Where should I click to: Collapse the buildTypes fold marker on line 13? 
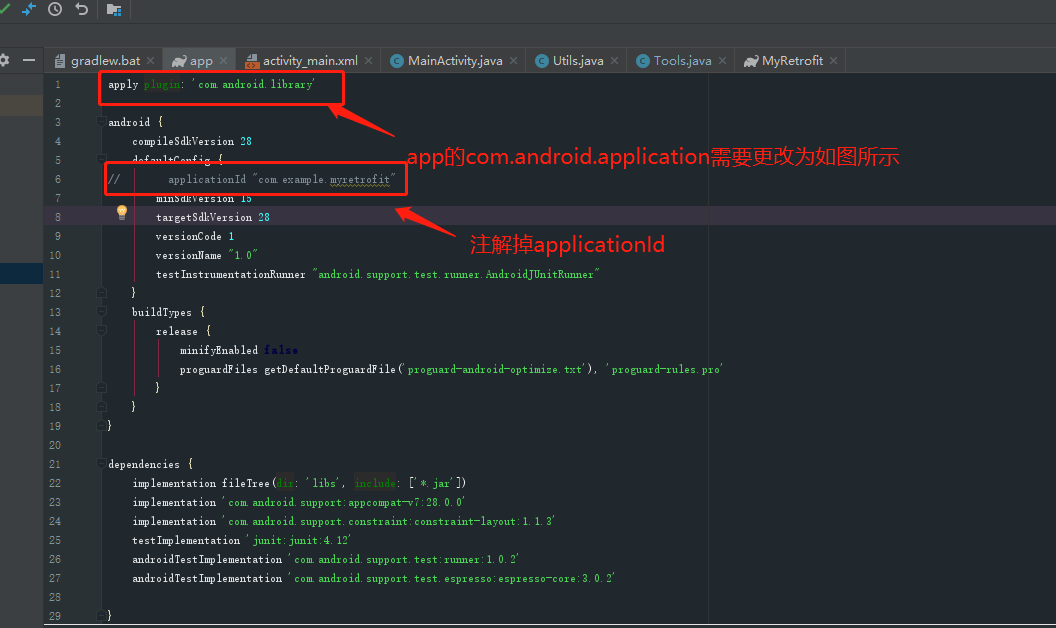point(101,311)
